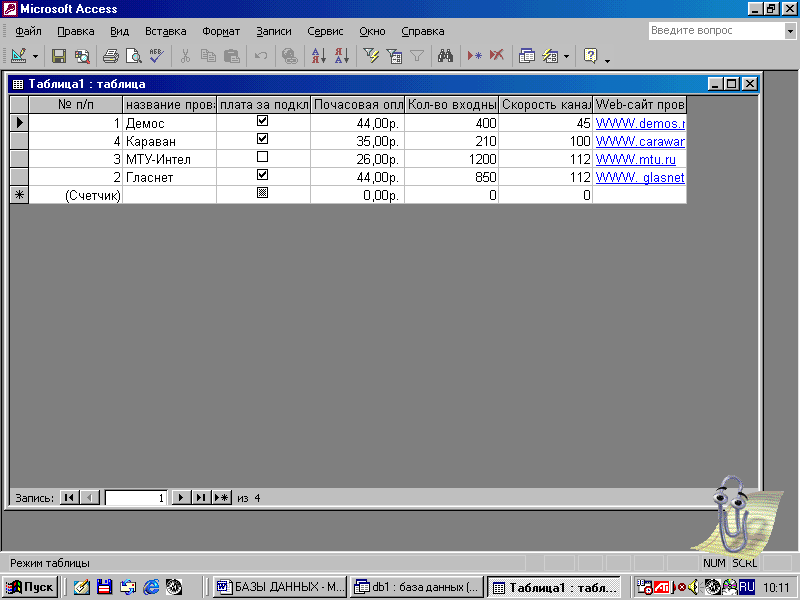This screenshot has width=800, height=600.
Task: Uncheck the checkbox in Гласнет row
Action: (x=262, y=175)
